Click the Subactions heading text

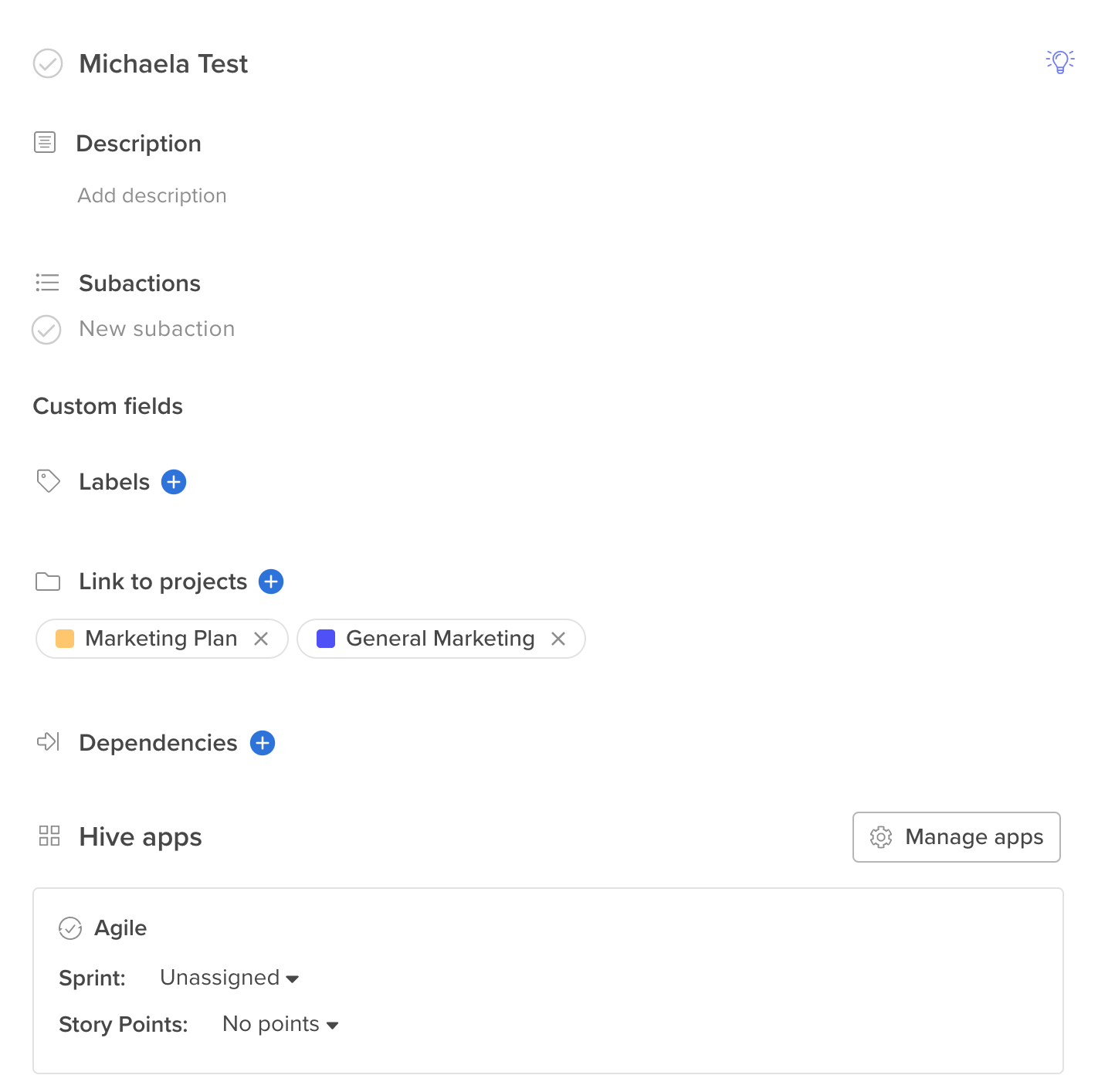pos(140,283)
